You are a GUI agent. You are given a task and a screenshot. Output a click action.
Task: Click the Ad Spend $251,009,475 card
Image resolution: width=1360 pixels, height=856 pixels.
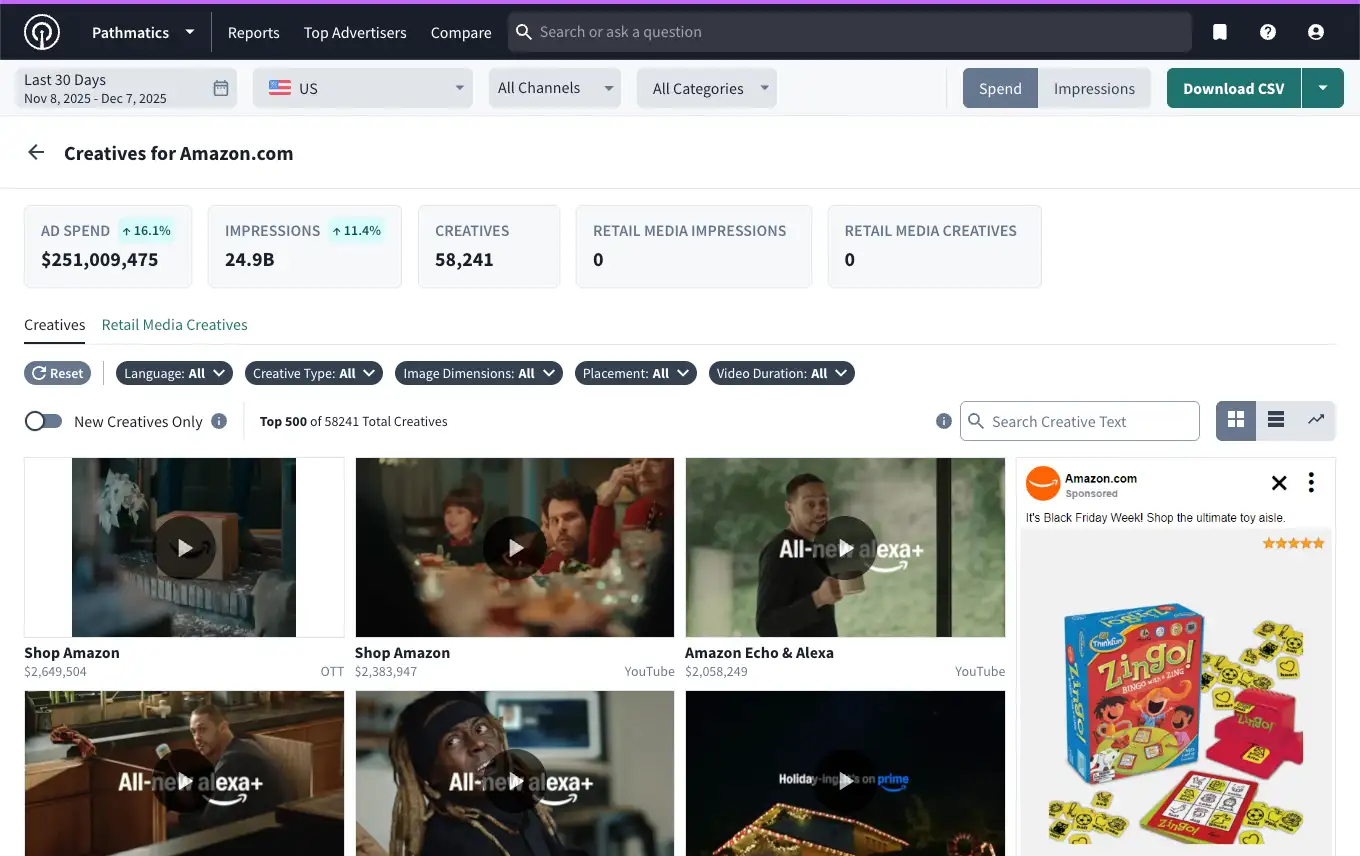coord(108,246)
